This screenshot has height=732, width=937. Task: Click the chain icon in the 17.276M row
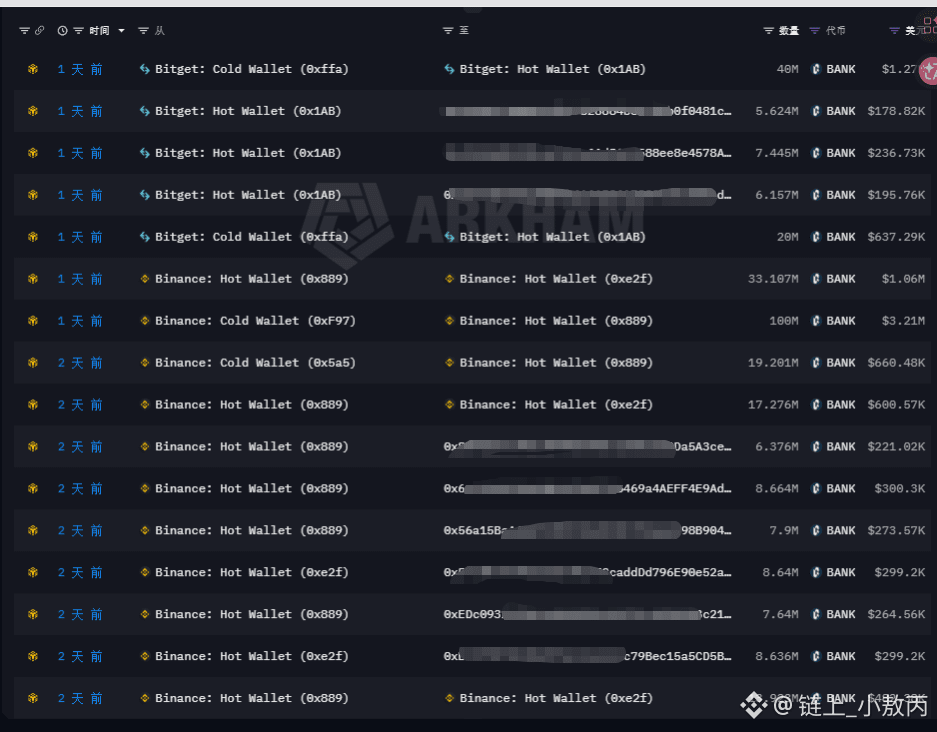33,405
